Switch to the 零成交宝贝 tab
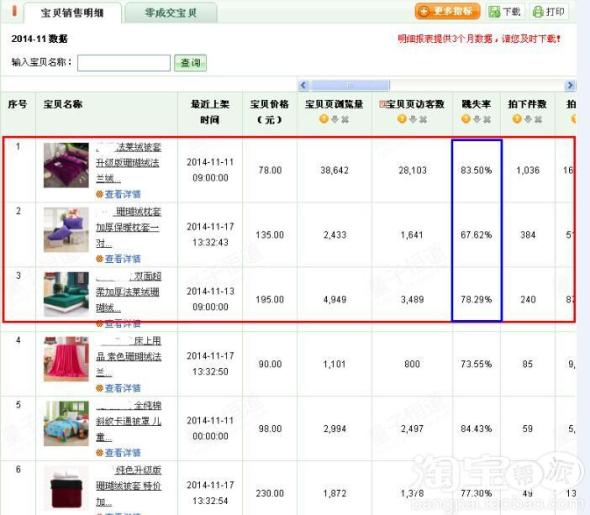The width and height of the screenshot is (590, 515). click(170, 13)
